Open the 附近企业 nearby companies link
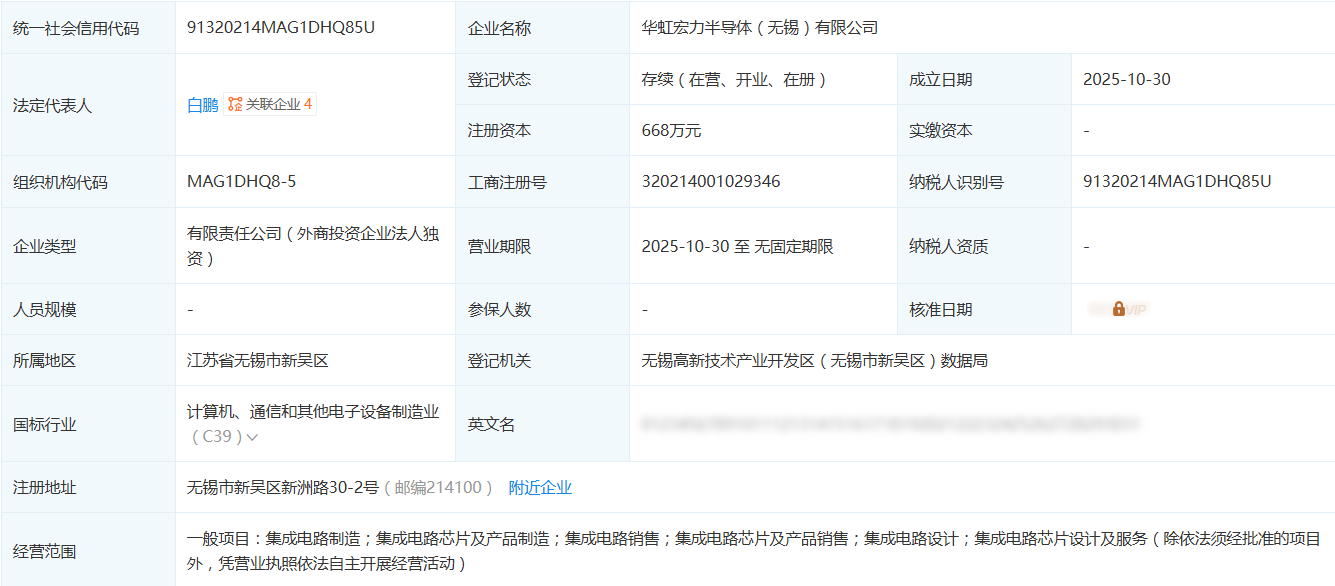Screen dimensions: 1335x586 click(x=540, y=487)
